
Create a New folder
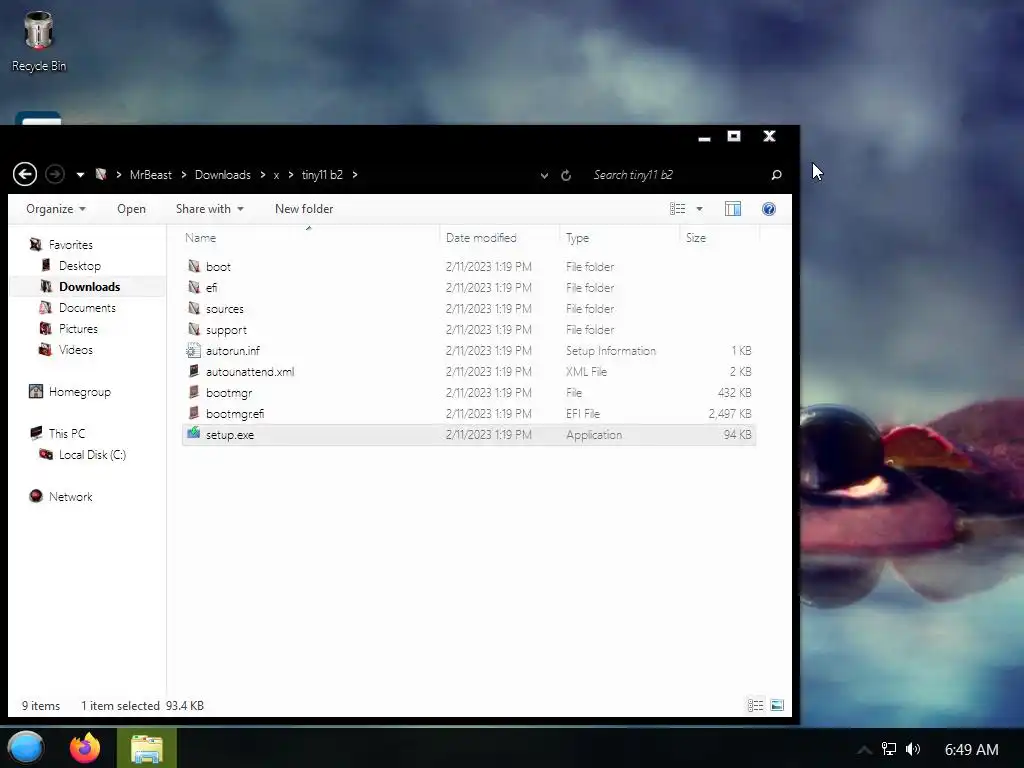(x=304, y=209)
